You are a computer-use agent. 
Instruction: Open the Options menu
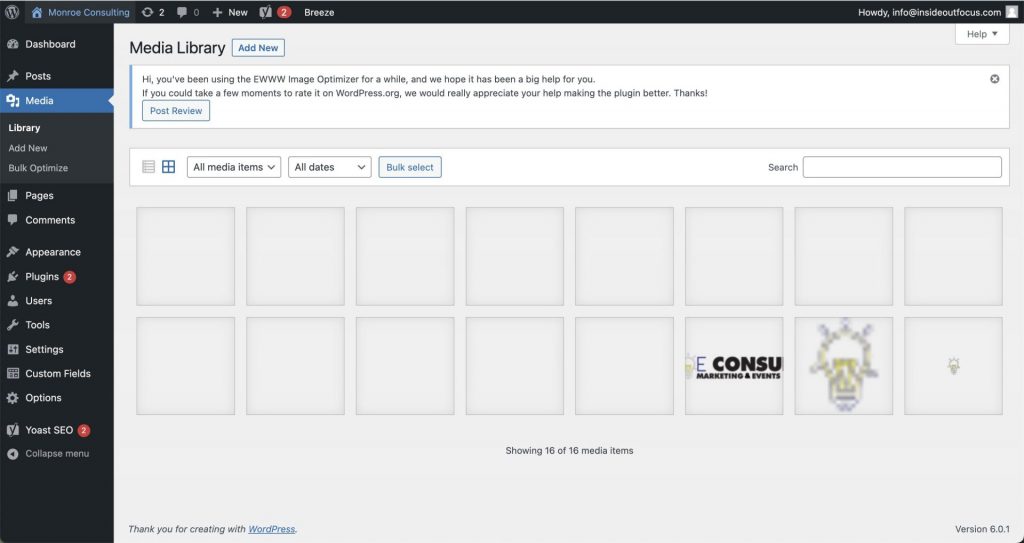[x=57, y=397]
